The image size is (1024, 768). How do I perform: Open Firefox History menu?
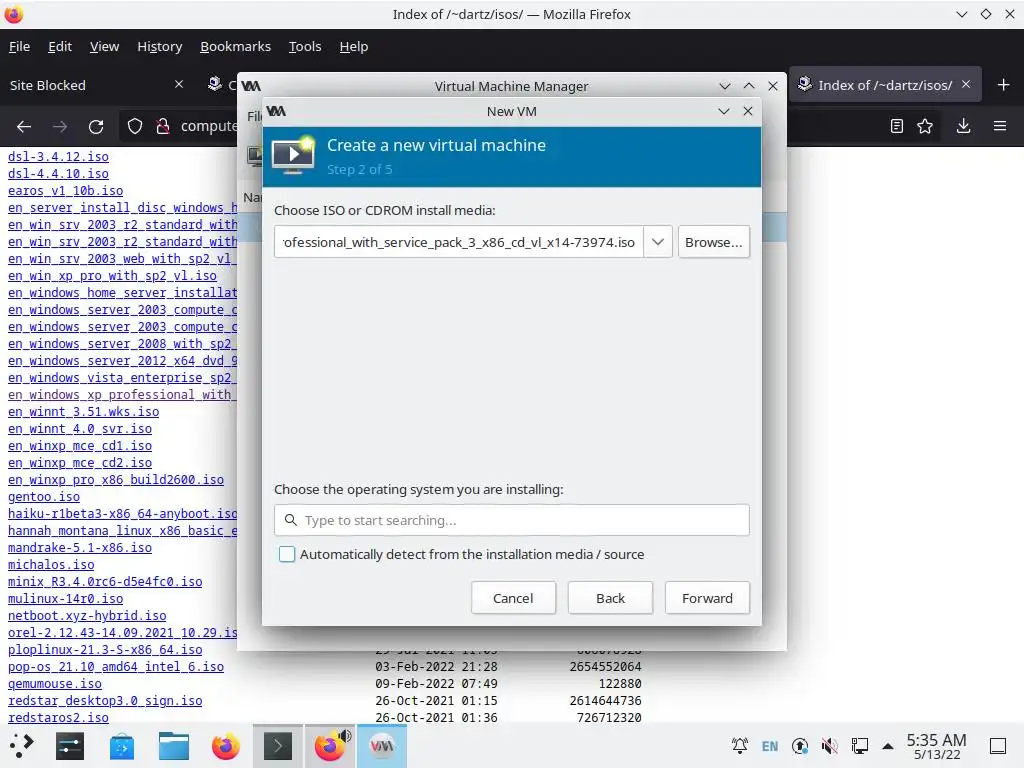[x=159, y=46]
